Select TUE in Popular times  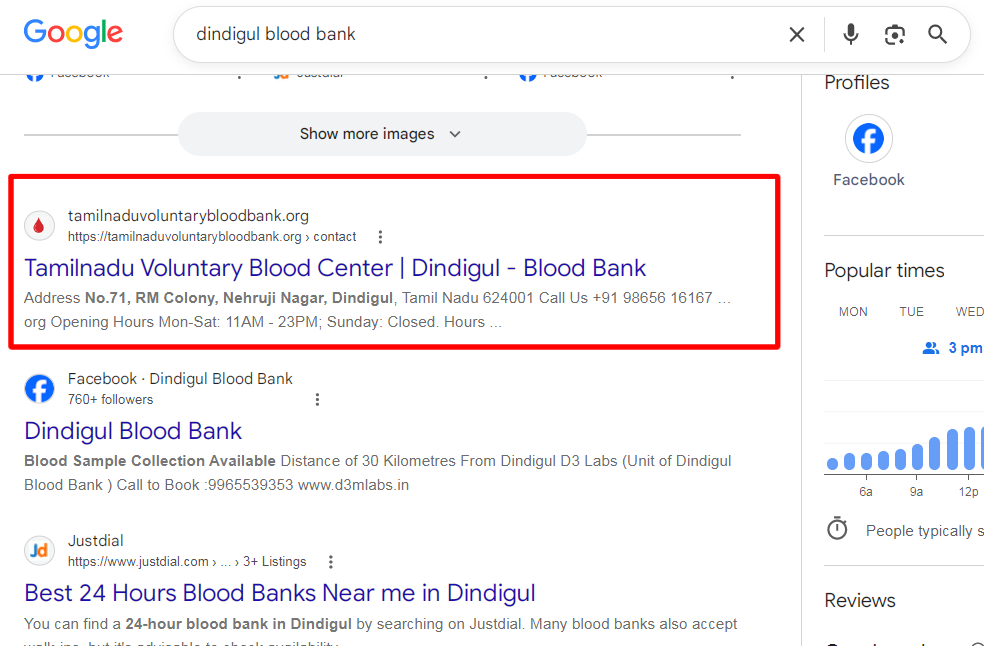tap(911, 312)
